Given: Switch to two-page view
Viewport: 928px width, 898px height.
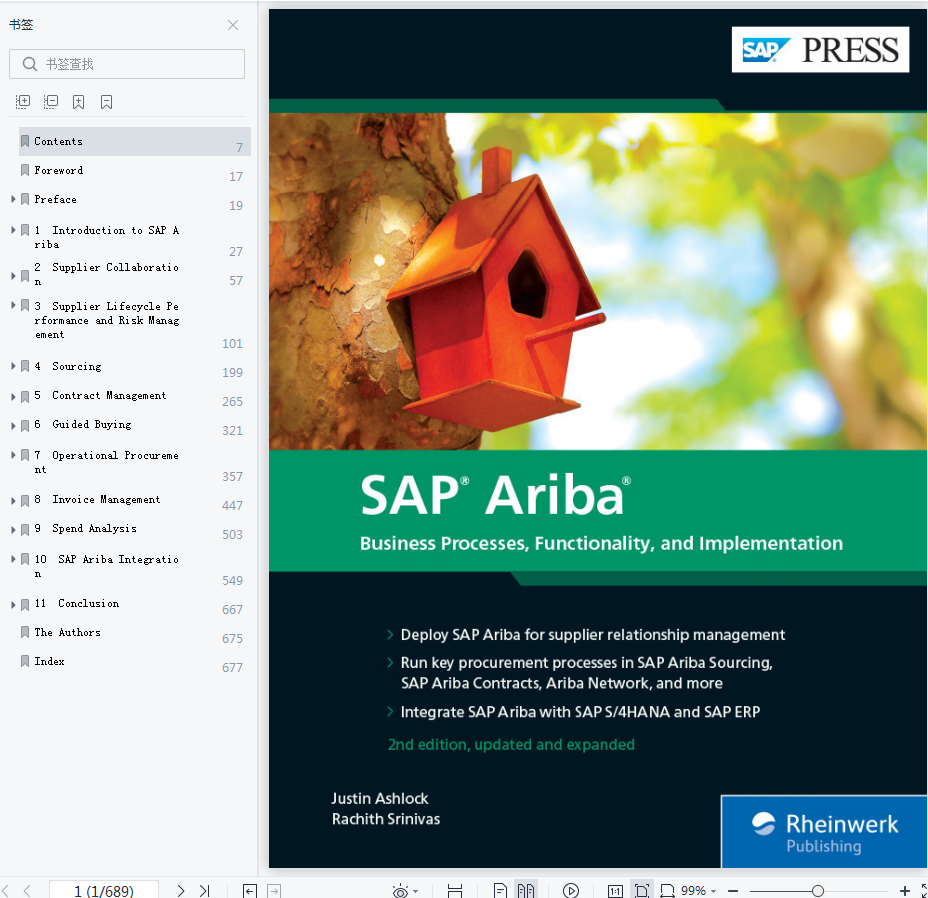Looking at the screenshot, I should coord(526,890).
